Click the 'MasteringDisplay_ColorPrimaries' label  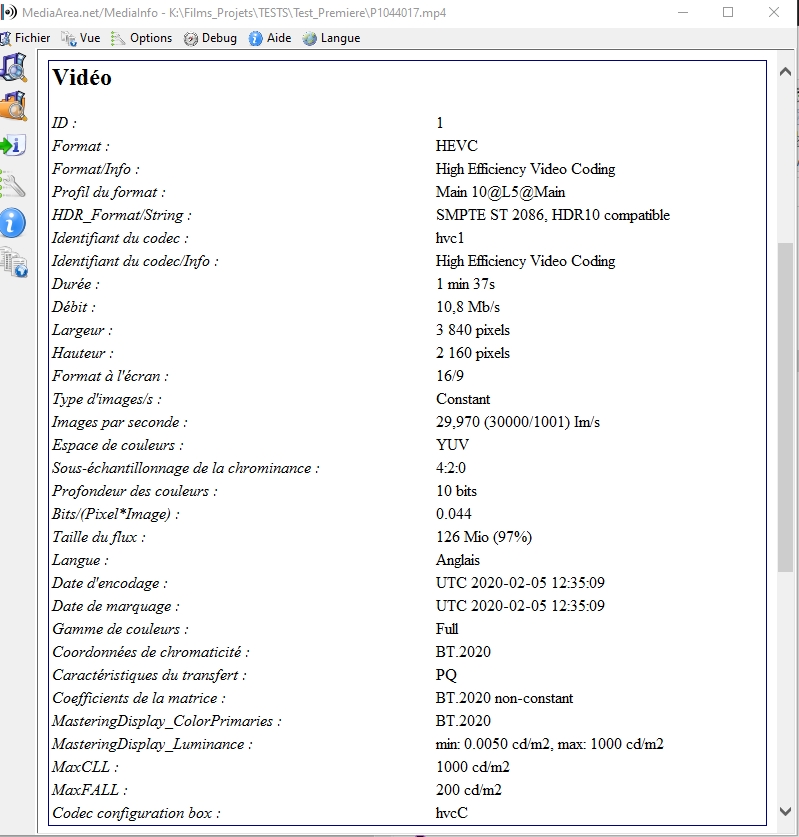(167, 721)
